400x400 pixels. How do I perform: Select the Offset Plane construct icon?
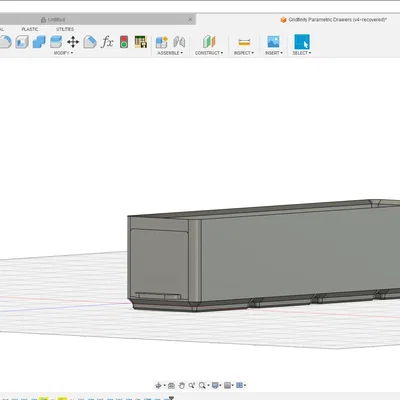click(209, 42)
